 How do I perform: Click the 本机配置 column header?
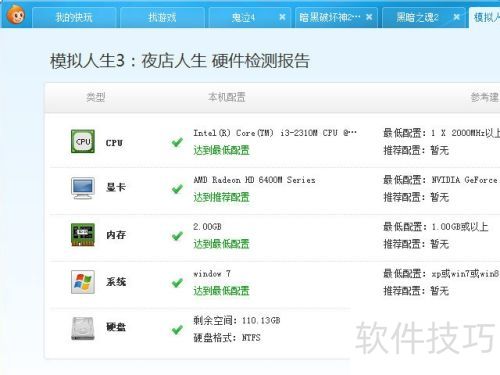[227, 97]
